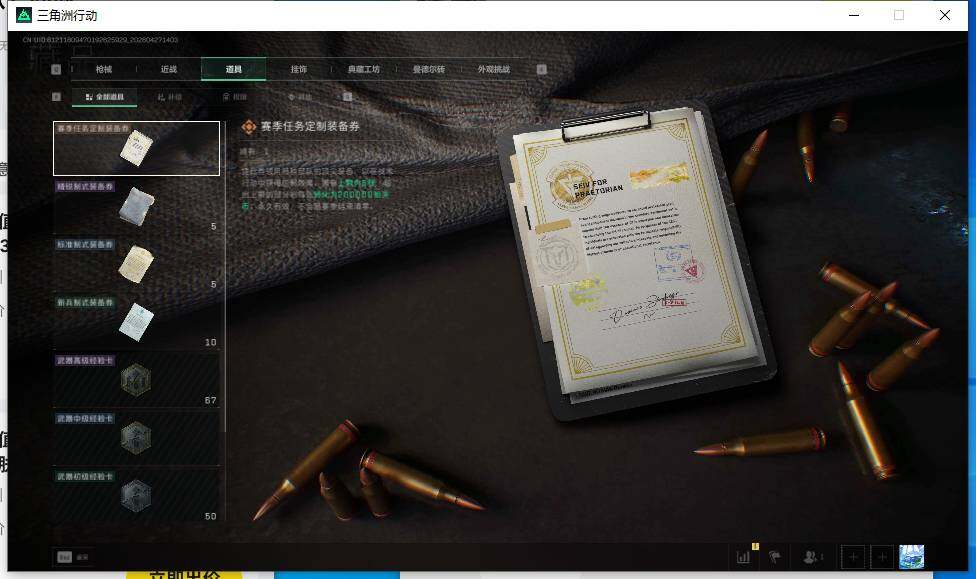This screenshot has height=579, width=976.
Task: Select the 道具 tab
Action: pos(233,69)
